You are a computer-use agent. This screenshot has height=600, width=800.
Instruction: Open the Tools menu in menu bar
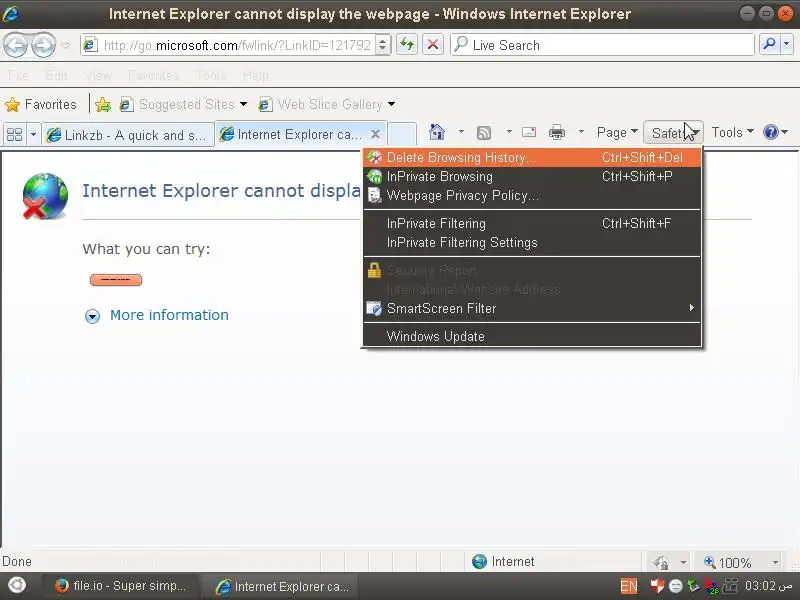(x=211, y=76)
